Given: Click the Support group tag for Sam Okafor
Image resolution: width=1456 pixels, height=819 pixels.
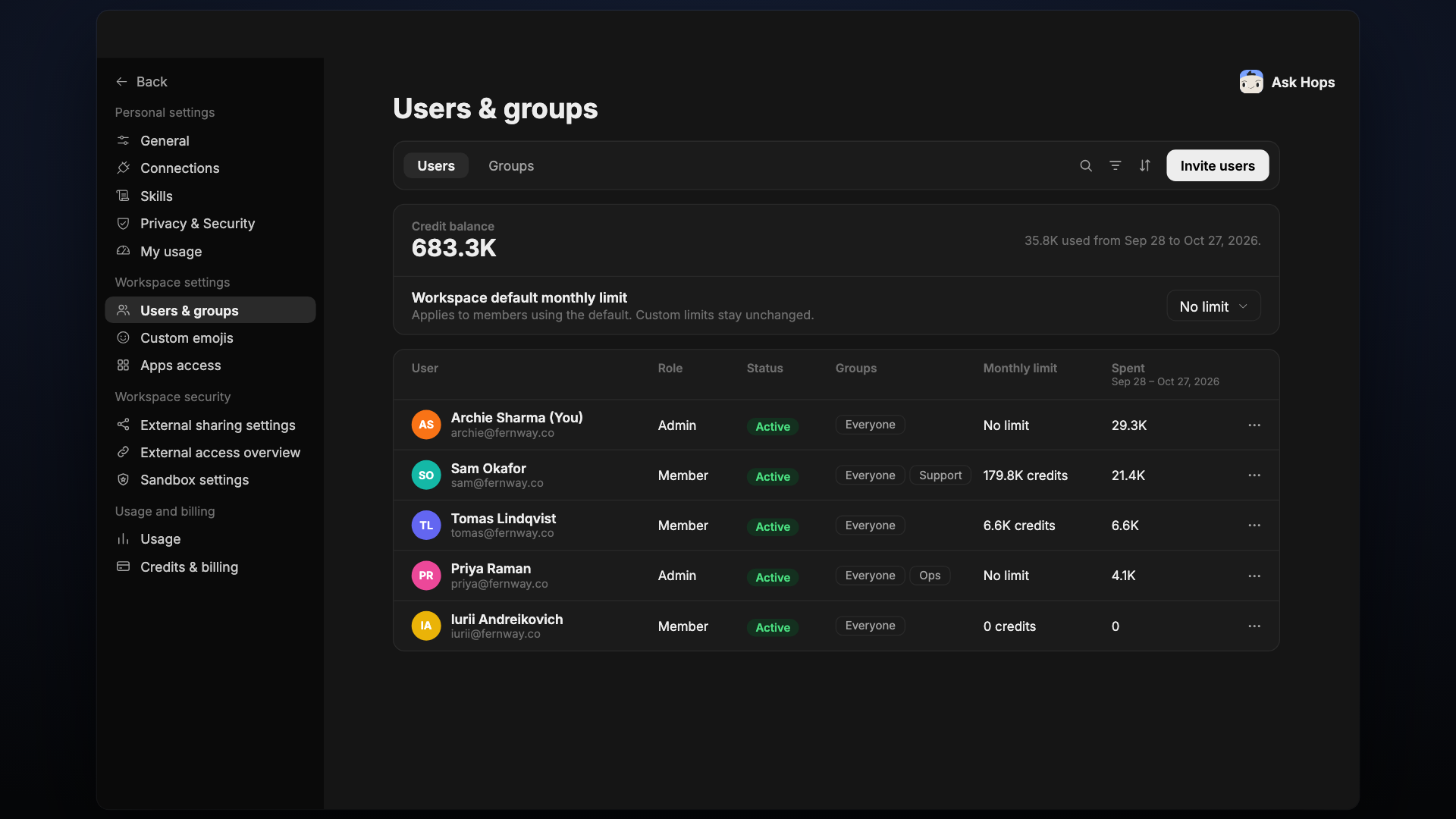Looking at the screenshot, I should pyautogui.click(x=940, y=475).
